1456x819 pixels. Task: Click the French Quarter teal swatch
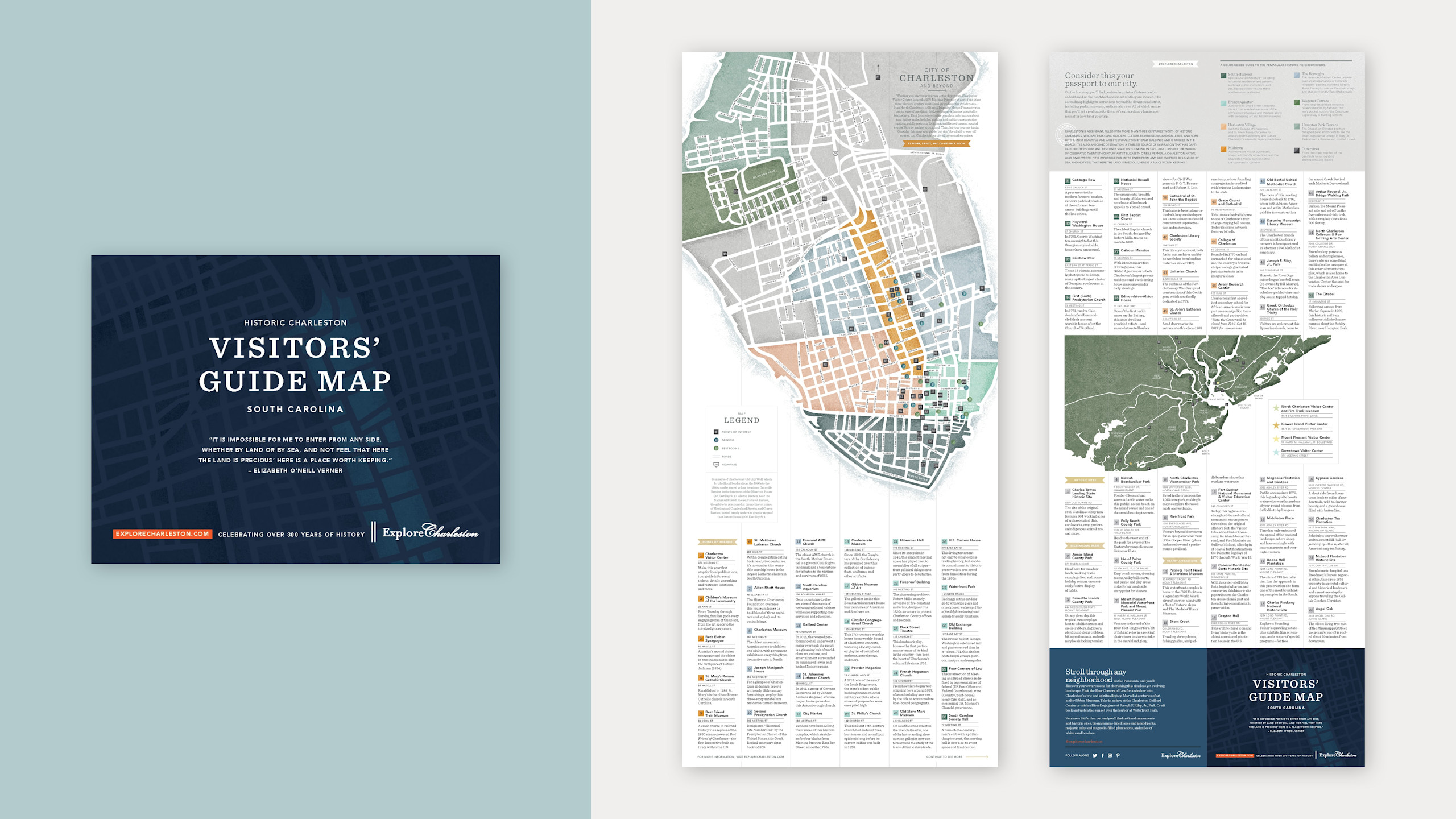pos(1223,103)
